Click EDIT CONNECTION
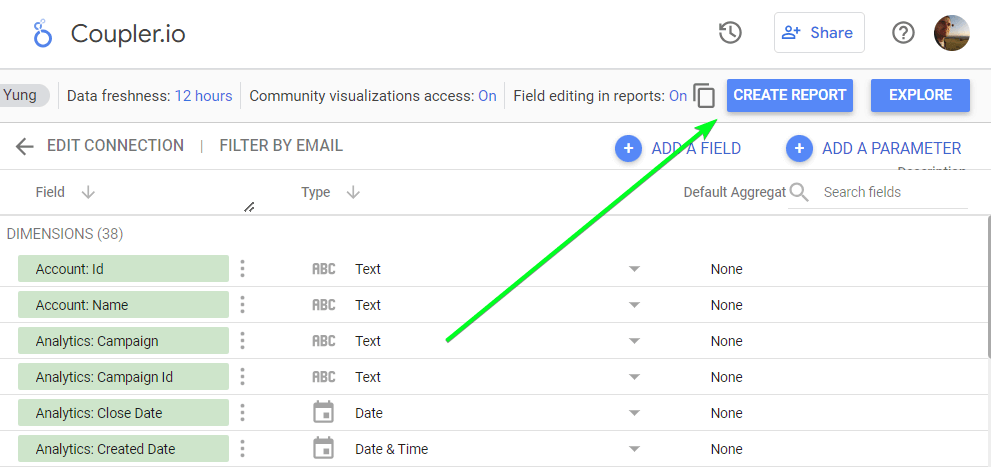991x467 pixels. pos(115,145)
